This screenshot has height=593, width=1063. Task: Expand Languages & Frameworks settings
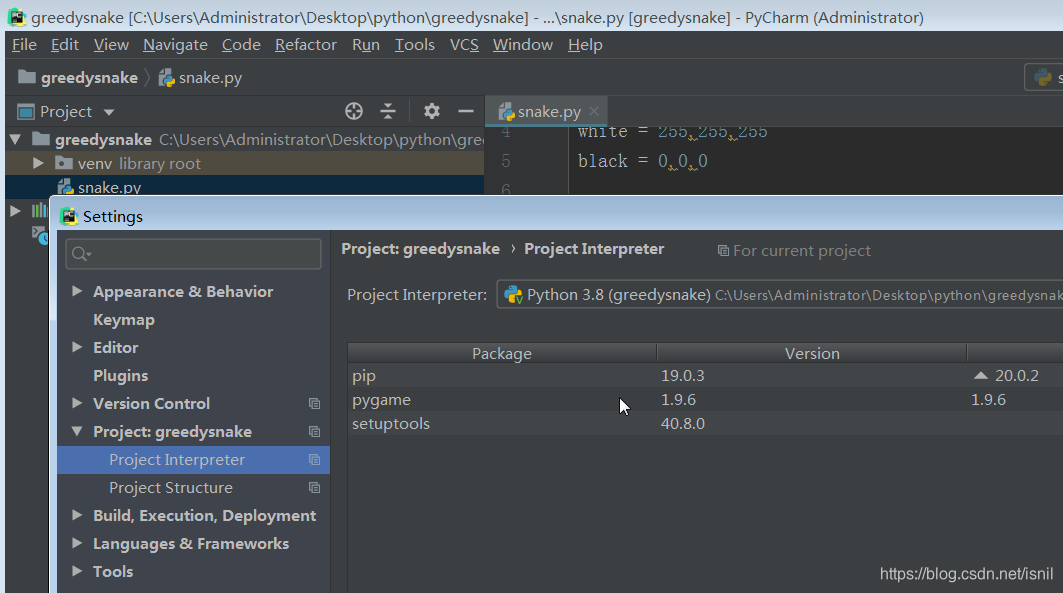point(77,544)
